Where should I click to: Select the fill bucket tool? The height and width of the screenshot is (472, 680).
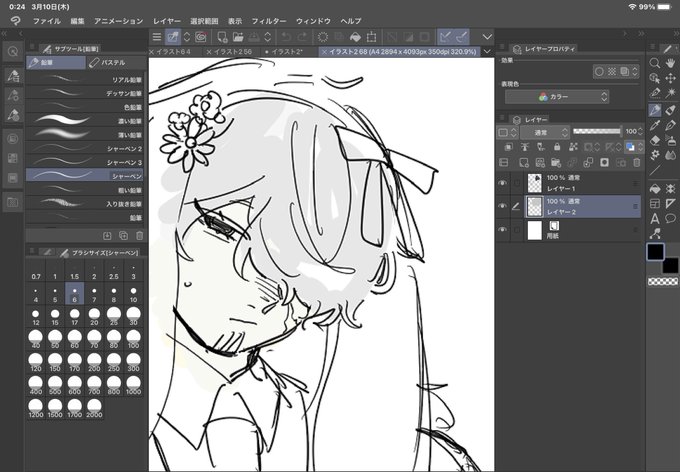coord(655,189)
